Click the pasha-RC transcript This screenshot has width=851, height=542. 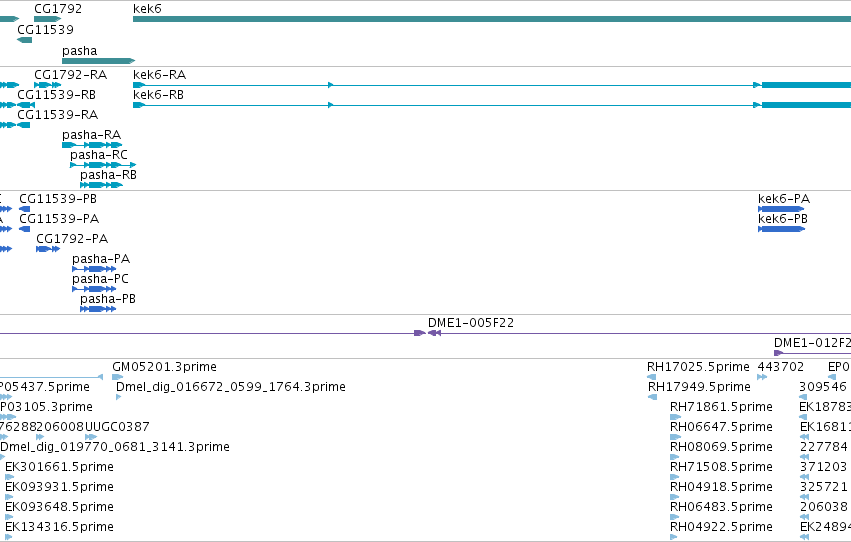pyautogui.click(x=103, y=165)
